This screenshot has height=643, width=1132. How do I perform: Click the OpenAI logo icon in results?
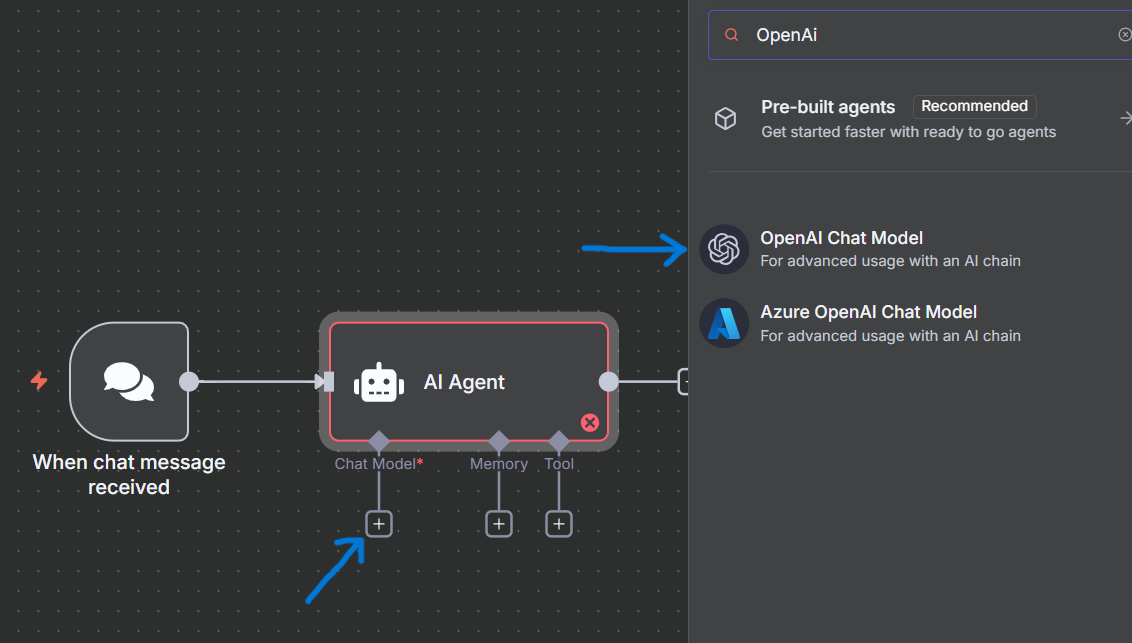click(x=724, y=249)
